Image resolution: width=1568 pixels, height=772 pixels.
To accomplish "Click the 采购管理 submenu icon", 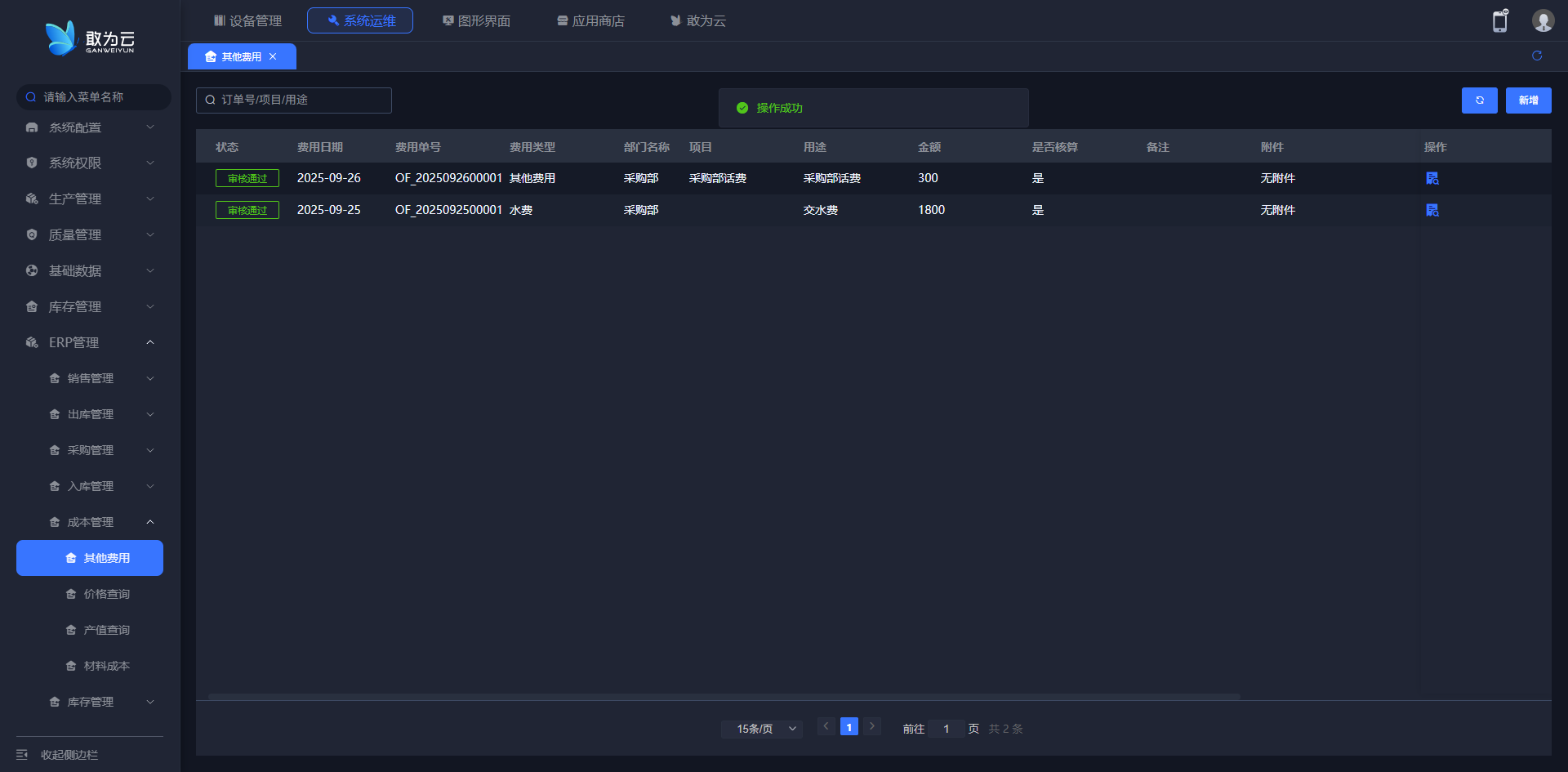I will coord(55,450).
